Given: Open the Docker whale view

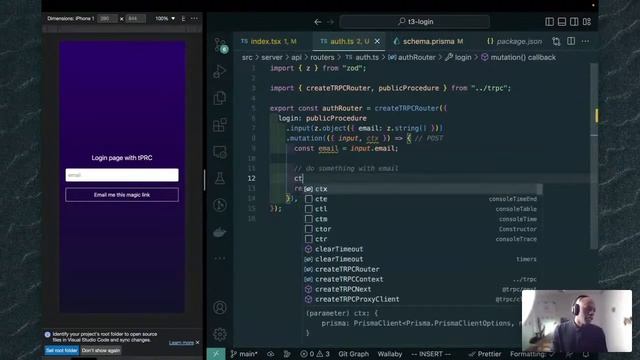Looking at the screenshot, I should pos(220,232).
